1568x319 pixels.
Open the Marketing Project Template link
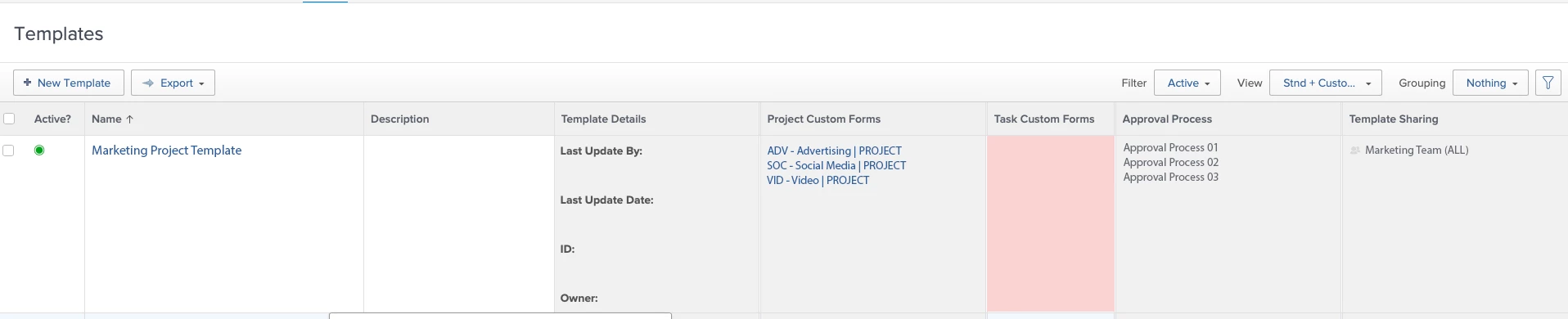[x=166, y=151]
